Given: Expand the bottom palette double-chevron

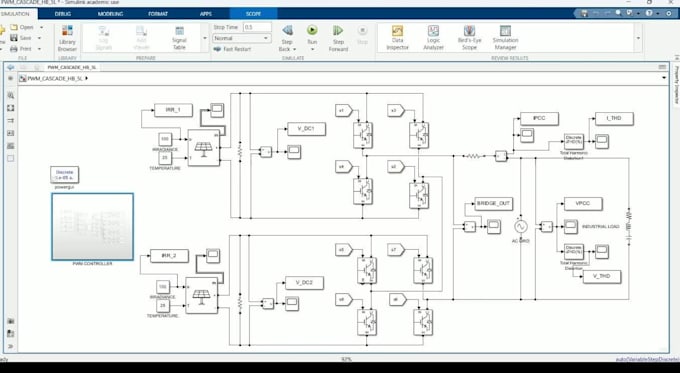Looking at the screenshot, I should (11, 346).
